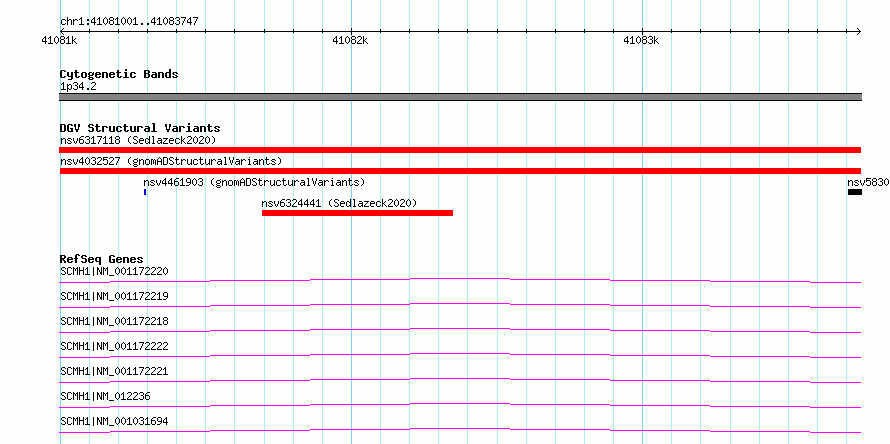Select the red nsv6317118 variant bar
Screen dimensions: 890x444
tap(460, 150)
